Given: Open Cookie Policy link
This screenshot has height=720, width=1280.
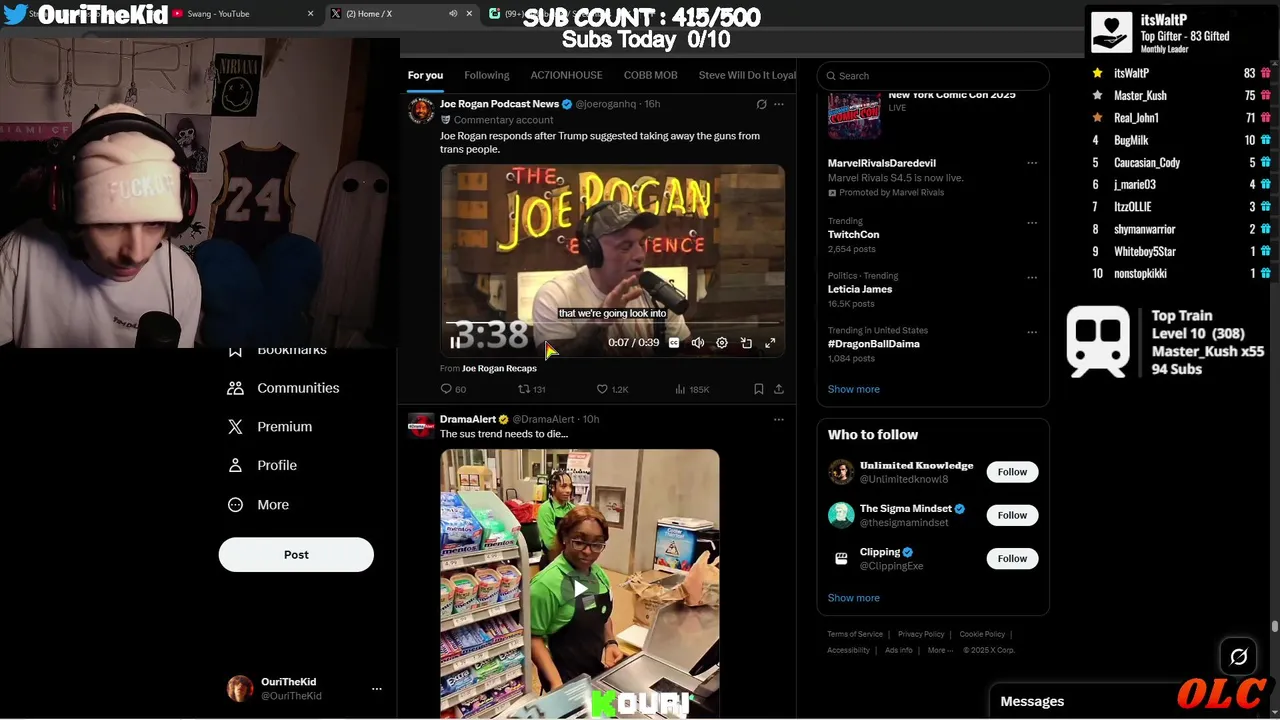Looking at the screenshot, I should [982, 634].
